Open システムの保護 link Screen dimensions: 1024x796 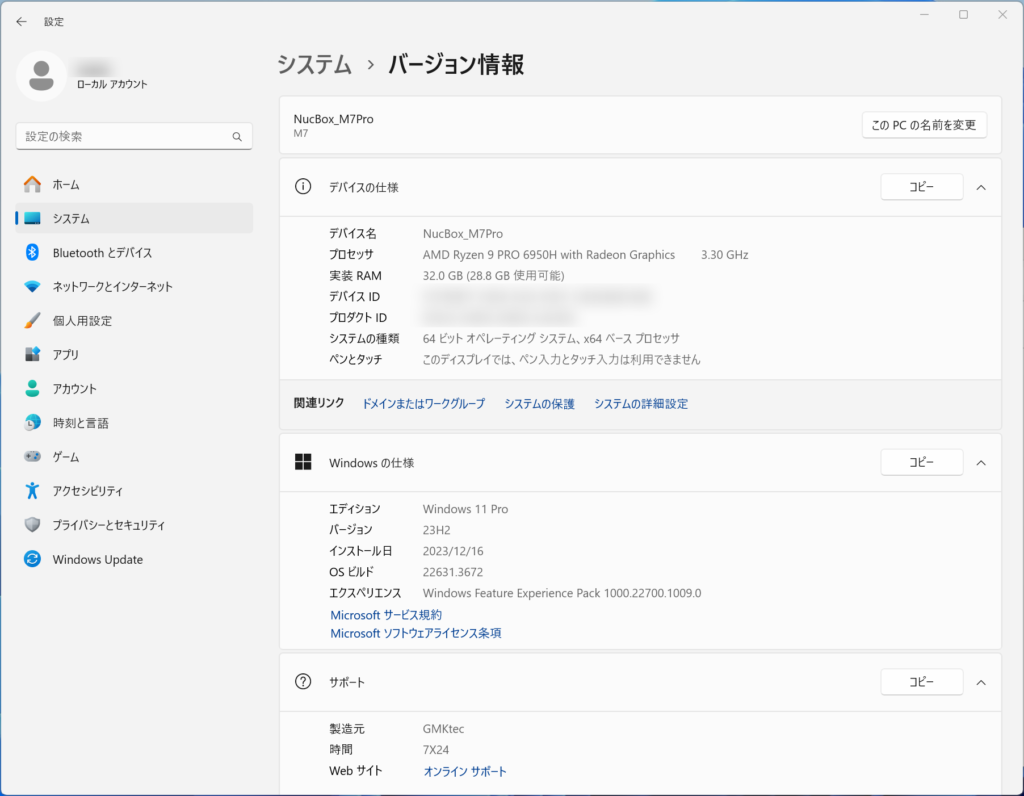coord(539,404)
